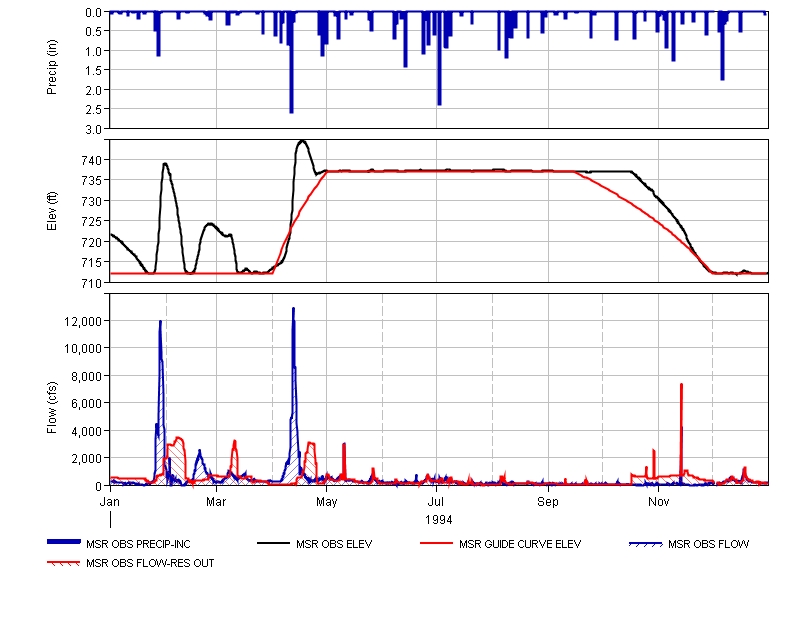Click the blue hatched MSR OBS FLOW legend swatch
The height and width of the screenshot is (627, 800).
(x=646, y=544)
